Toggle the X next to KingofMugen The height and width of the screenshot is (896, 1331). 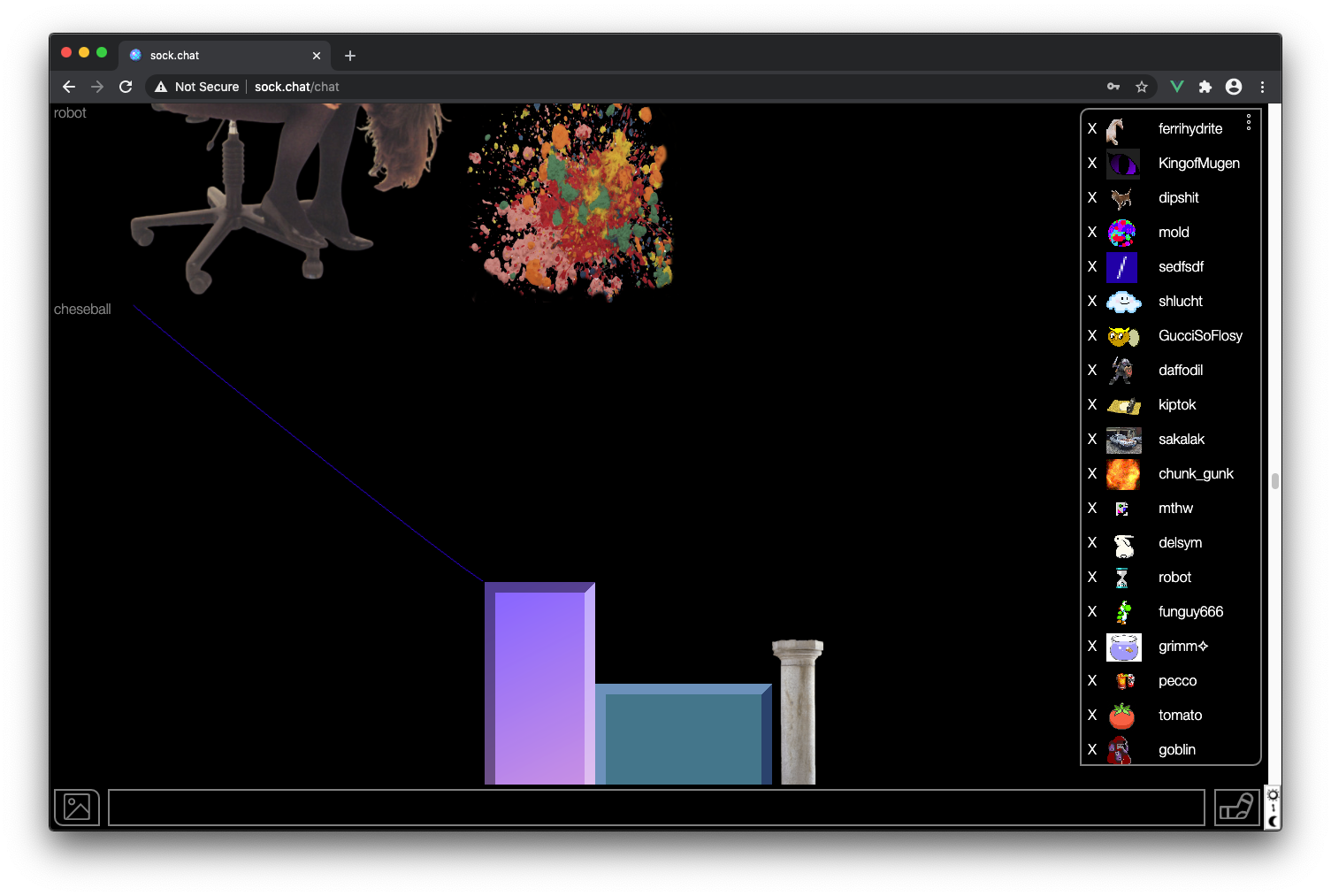(x=1092, y=164)
